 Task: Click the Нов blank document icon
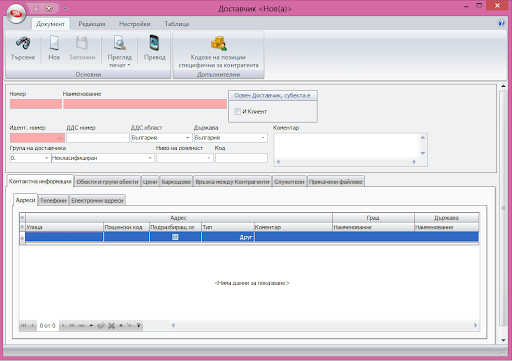54,43
